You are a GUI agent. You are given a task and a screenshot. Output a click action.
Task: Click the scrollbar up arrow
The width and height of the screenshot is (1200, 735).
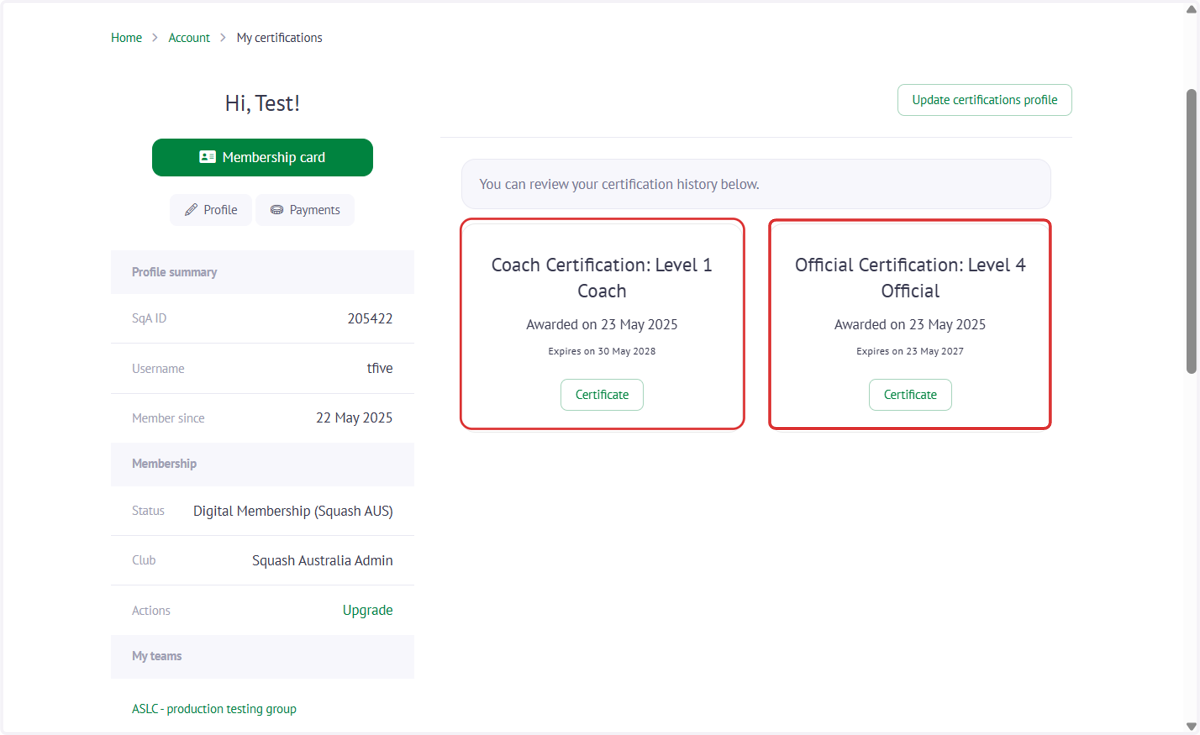(x=1191, y=9)
